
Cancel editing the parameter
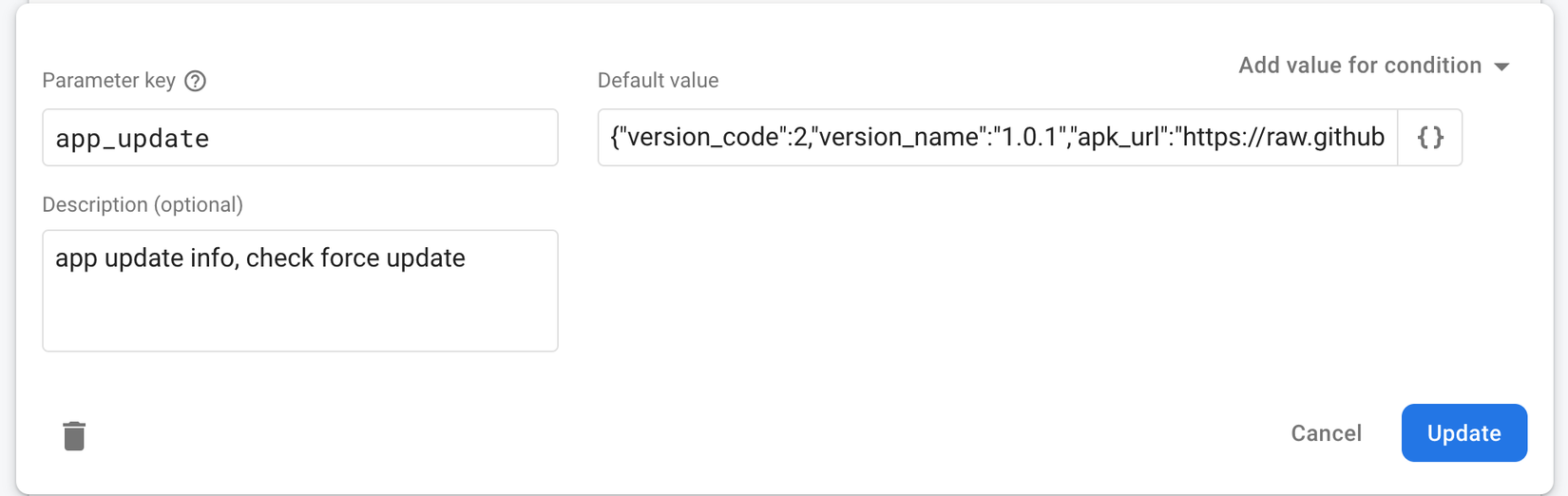click(1326, 433)
